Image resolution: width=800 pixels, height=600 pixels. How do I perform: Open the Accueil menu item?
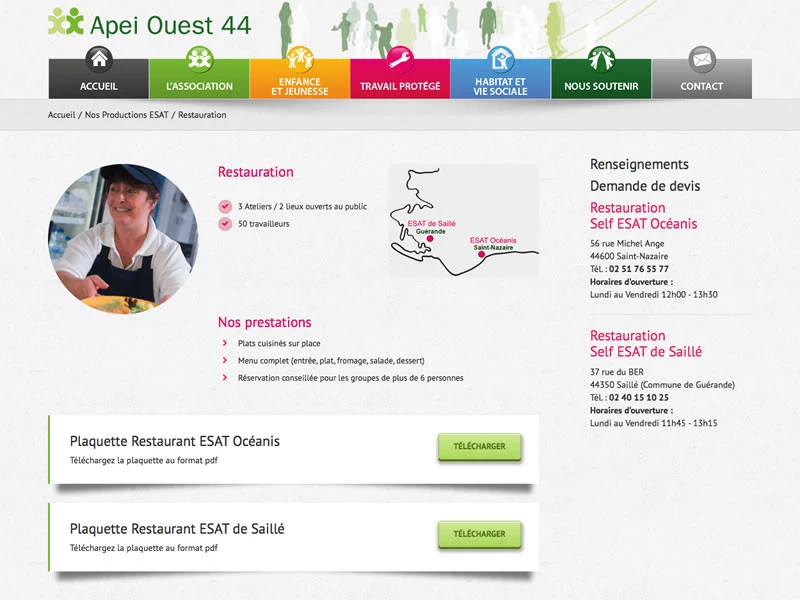(x=99, y=79)
